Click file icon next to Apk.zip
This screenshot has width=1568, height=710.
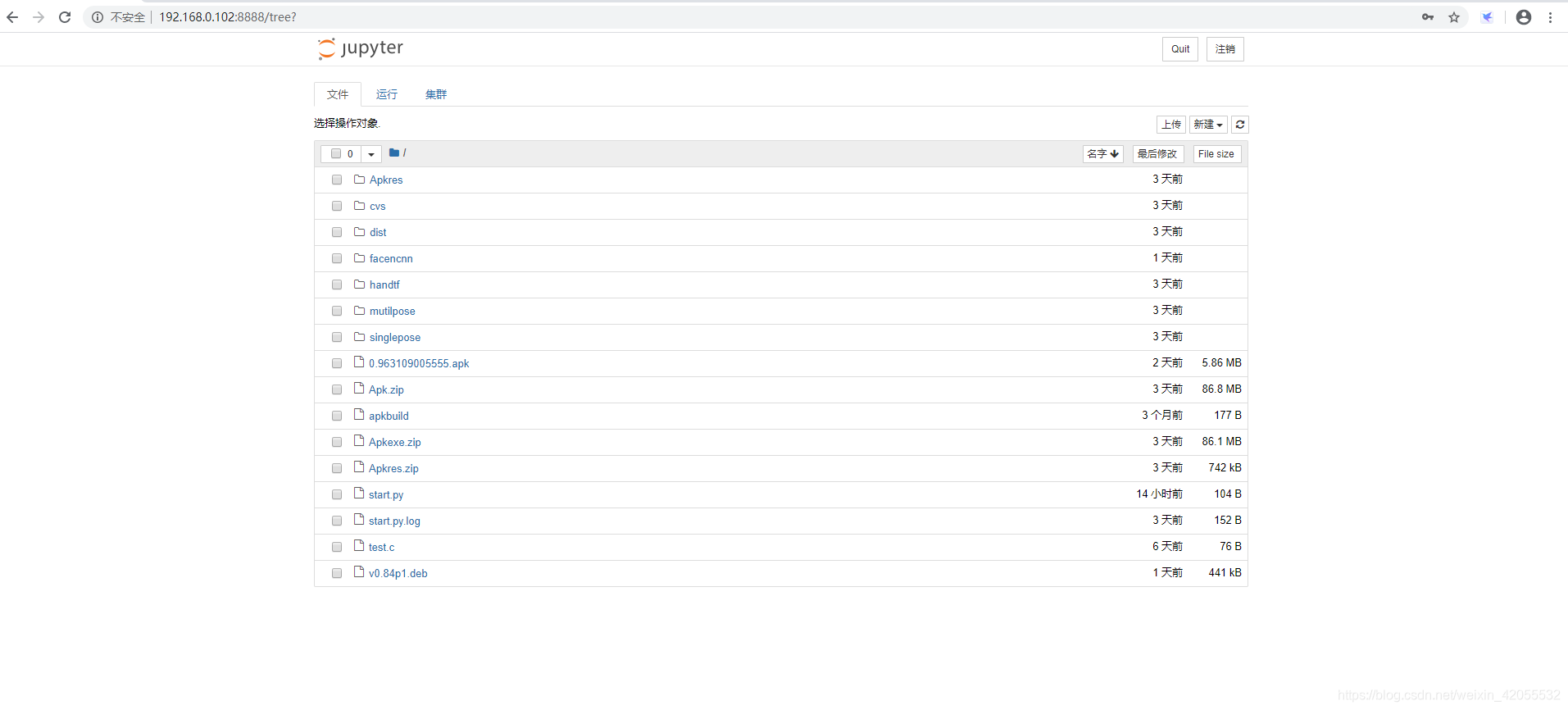tap(359, 388)
